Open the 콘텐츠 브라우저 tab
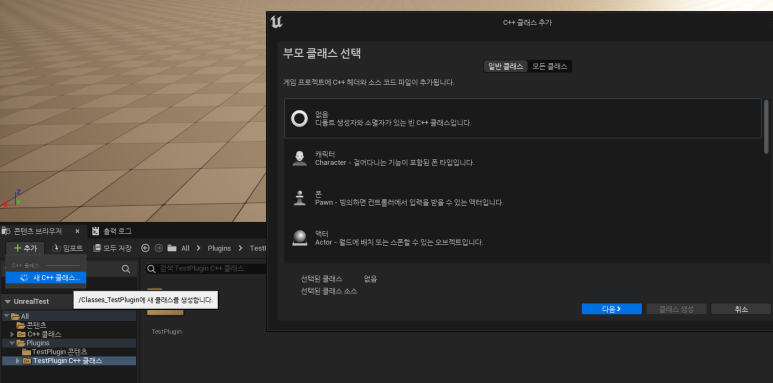The height and width of the screenshot is (383, 773). click(37, 231)
